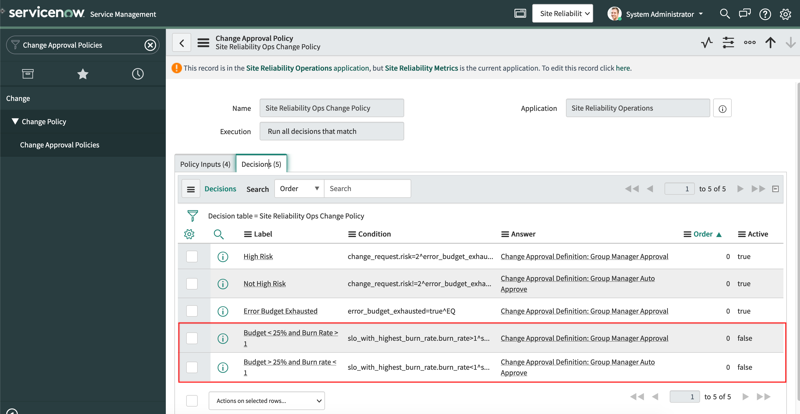
Task: Click the Site Reliability Metrics link
Action: [x=421, y=68]
